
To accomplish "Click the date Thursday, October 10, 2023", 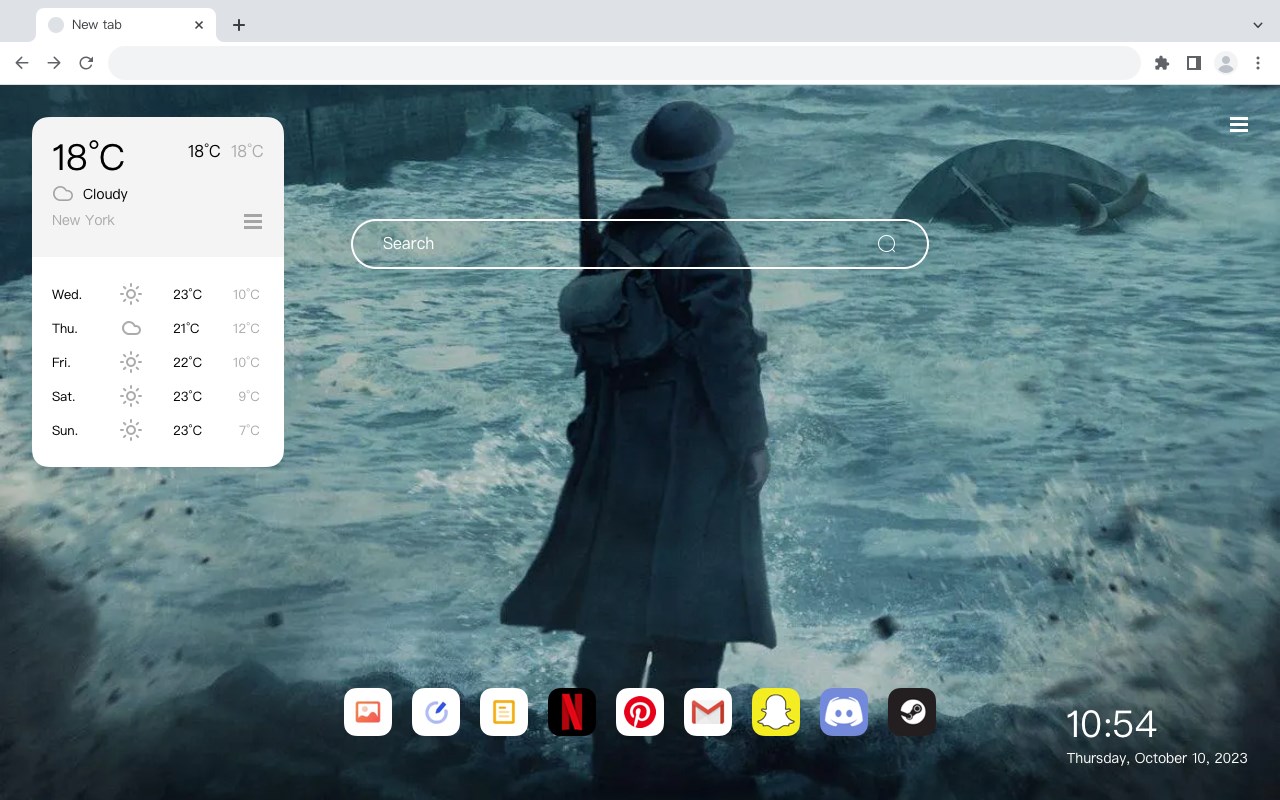I will tap(1157, 758).
